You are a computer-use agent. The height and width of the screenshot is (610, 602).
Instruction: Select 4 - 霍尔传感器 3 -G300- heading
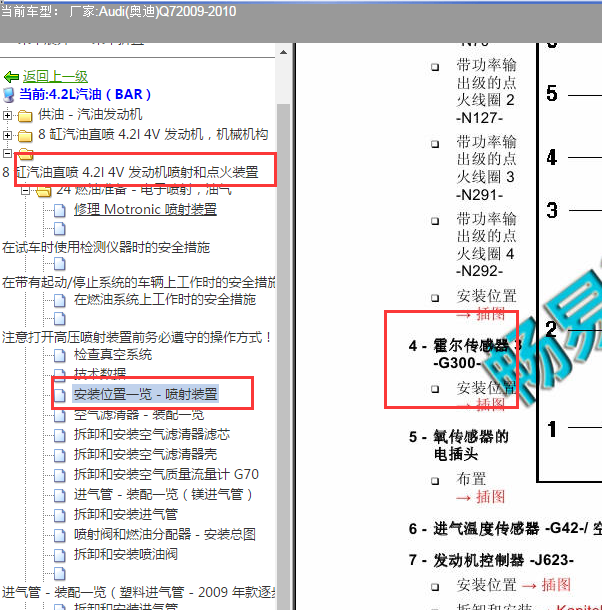coord(465,354)
